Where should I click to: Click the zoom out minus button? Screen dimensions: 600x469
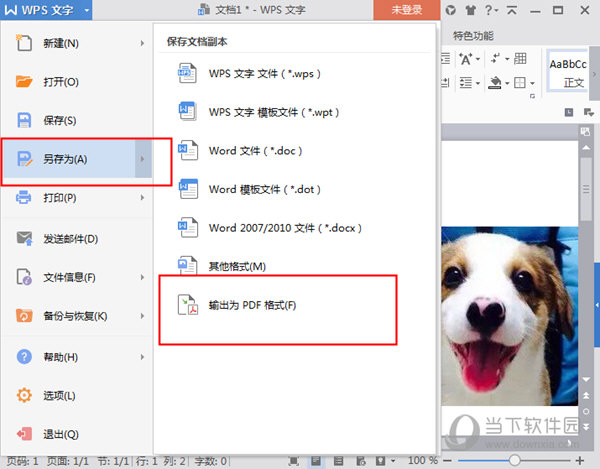pos(448,461)
